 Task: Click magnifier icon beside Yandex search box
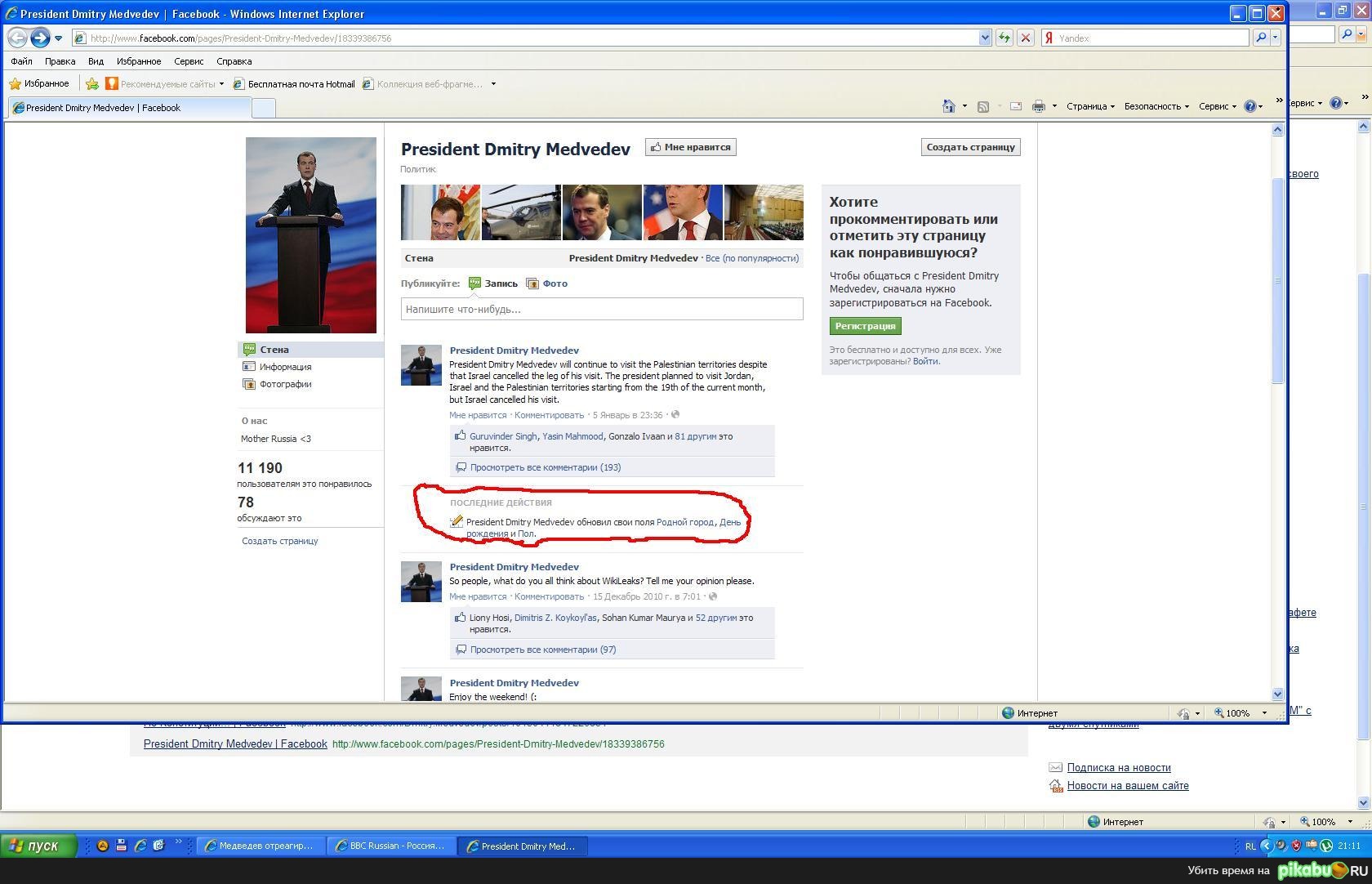pos(1261,38)
